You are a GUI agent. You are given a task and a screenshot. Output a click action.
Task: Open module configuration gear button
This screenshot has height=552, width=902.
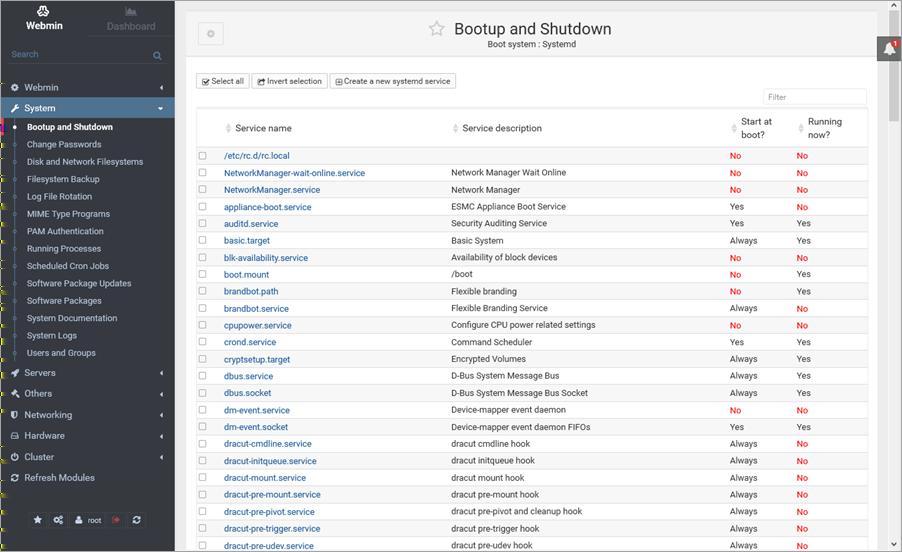pyautogui.click(x=211, y=34)
